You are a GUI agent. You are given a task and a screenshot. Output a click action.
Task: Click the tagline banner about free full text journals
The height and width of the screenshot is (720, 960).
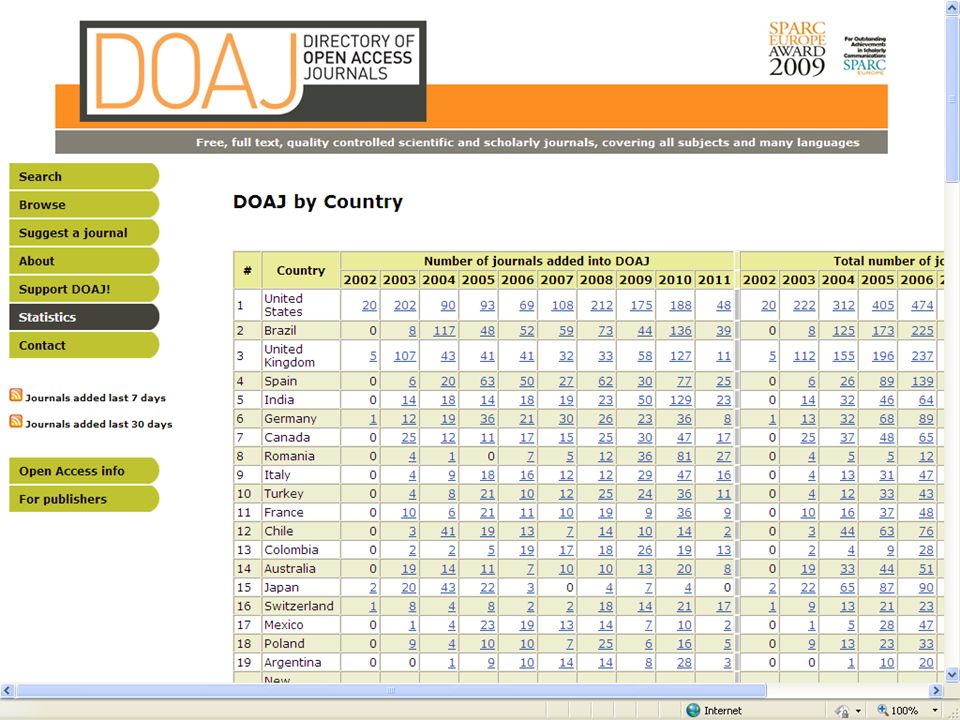click(x=471, y=142)
